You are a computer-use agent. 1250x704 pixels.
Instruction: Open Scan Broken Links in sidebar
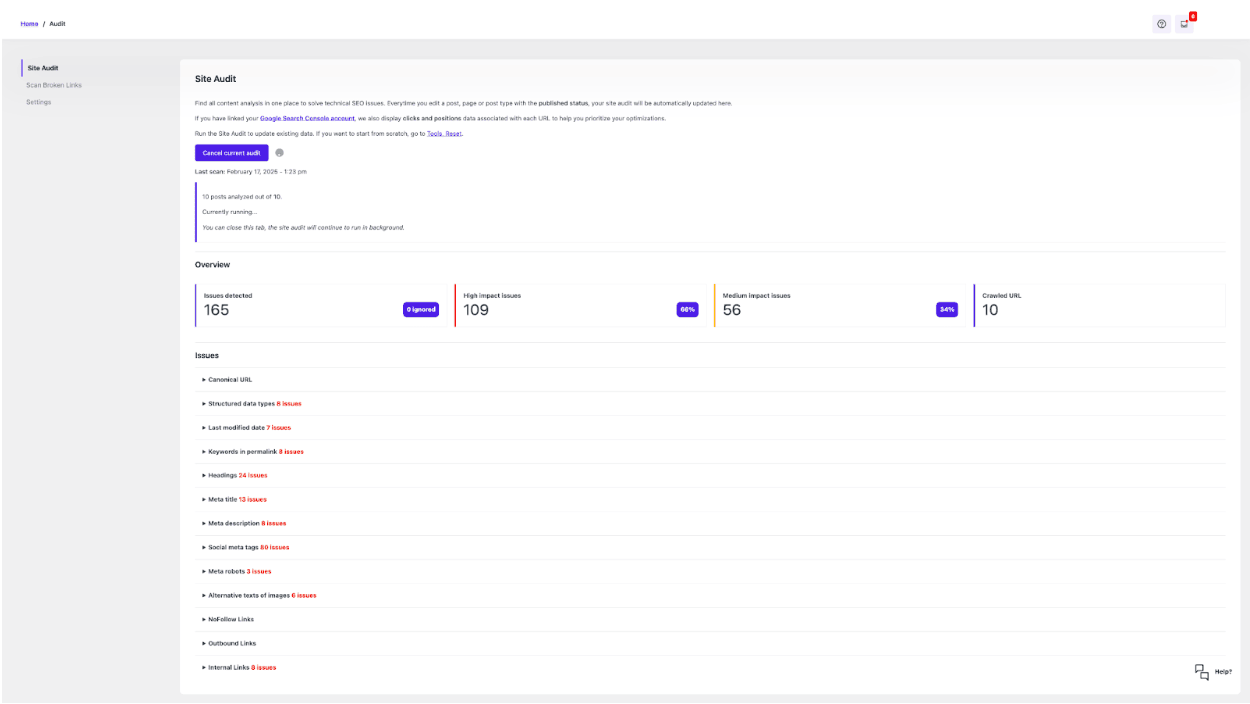click(x=54, y=85)
